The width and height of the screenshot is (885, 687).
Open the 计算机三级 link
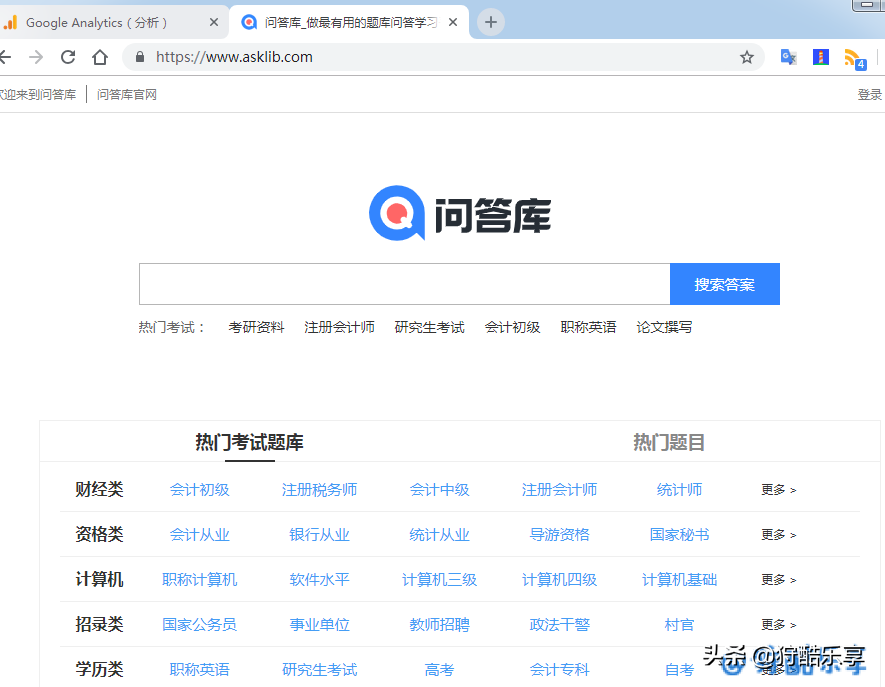[440, 580]
